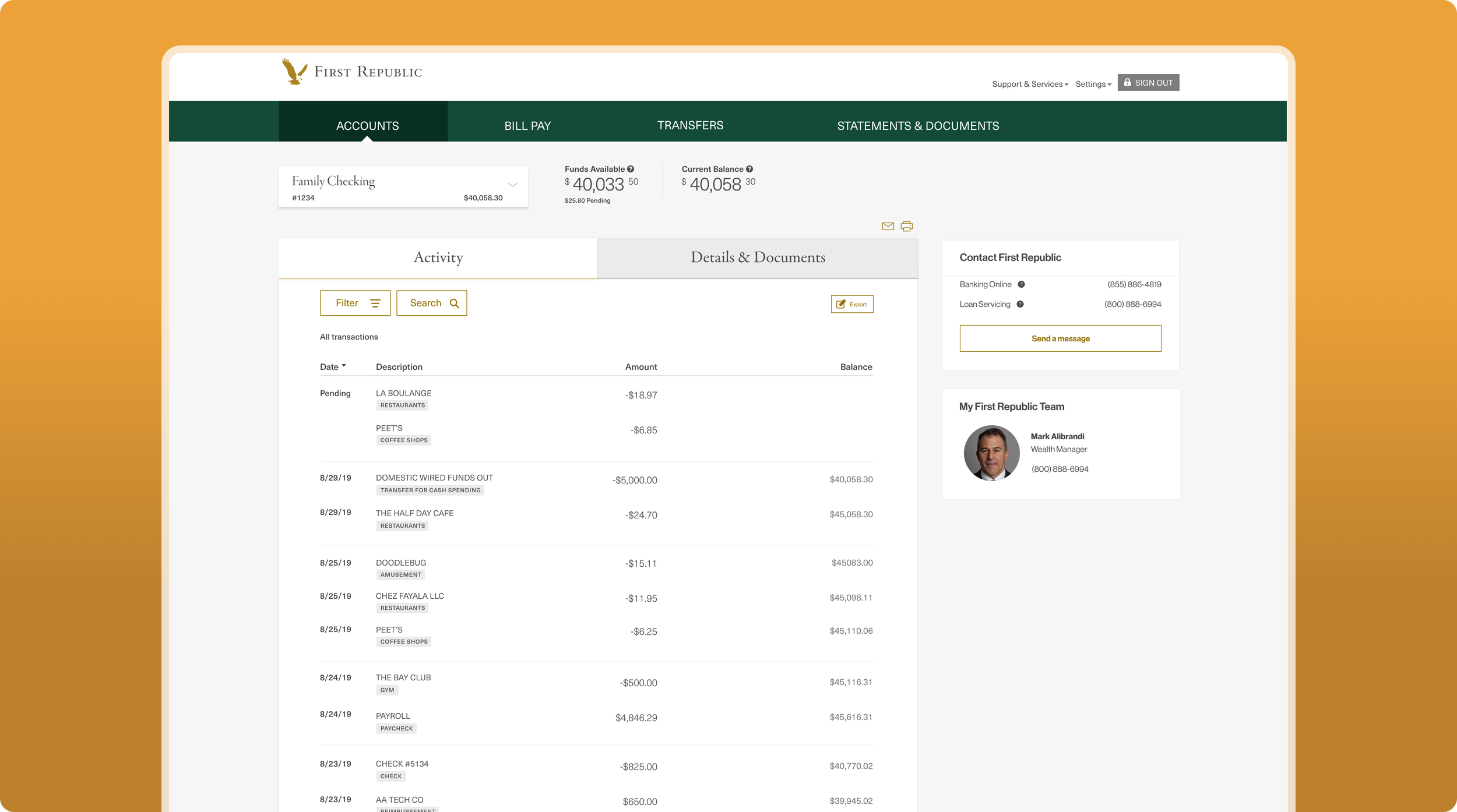Click help icon beside Loan Servicing
This screenshot has width=1457, height=812.
click(x=1020, y=305)
